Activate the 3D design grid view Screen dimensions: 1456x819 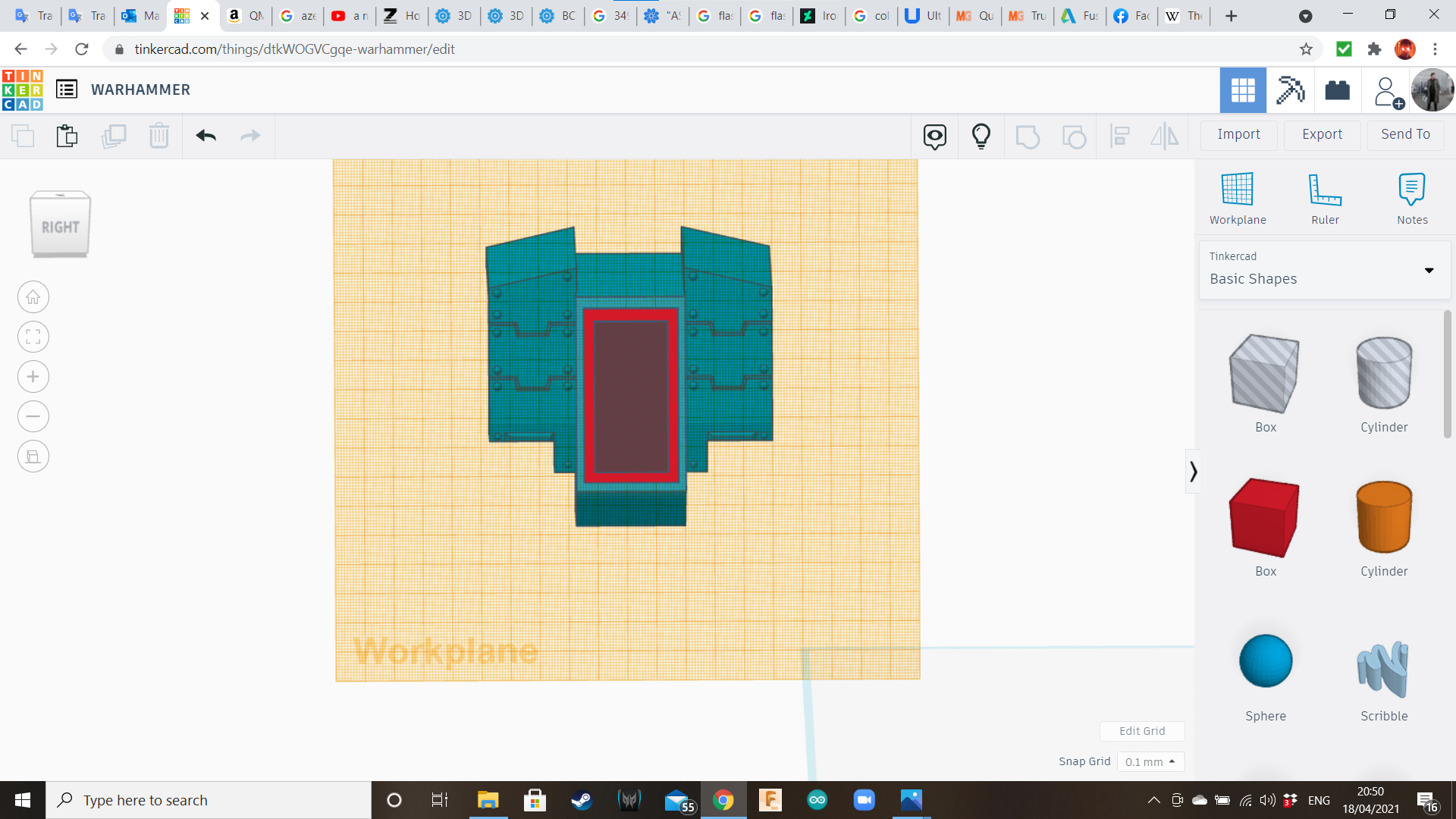1243,90
